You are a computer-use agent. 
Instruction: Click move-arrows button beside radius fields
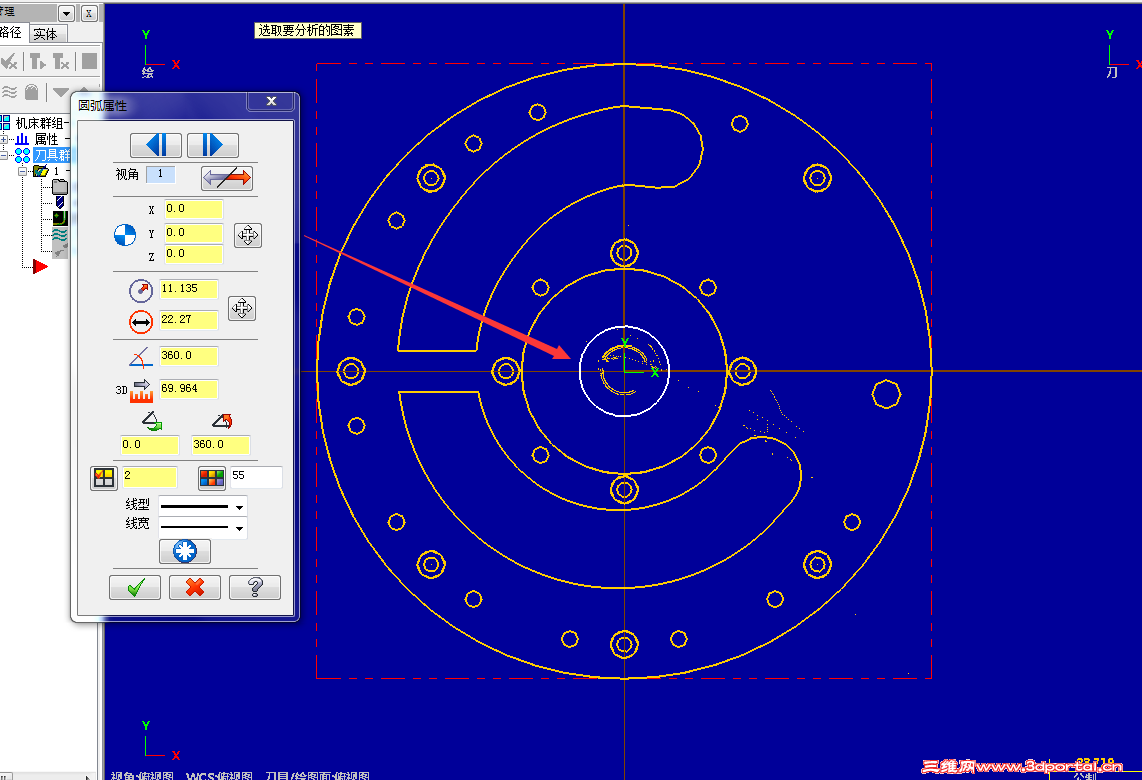click(x=242, y=308)
